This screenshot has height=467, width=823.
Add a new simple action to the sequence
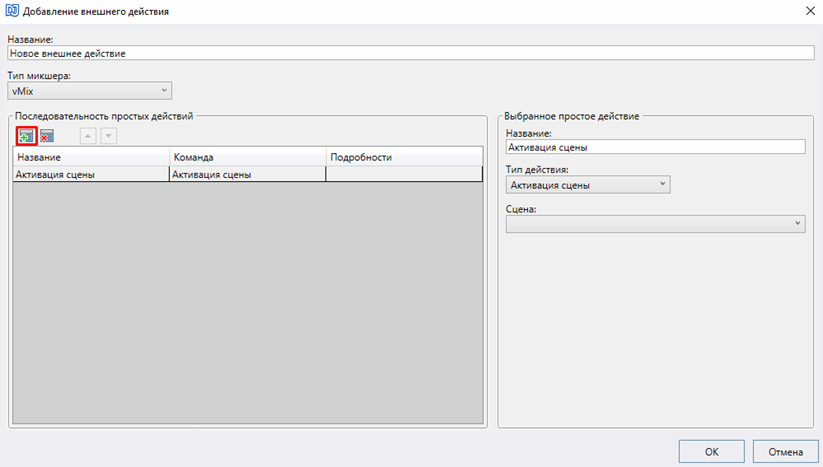(26, 136)
